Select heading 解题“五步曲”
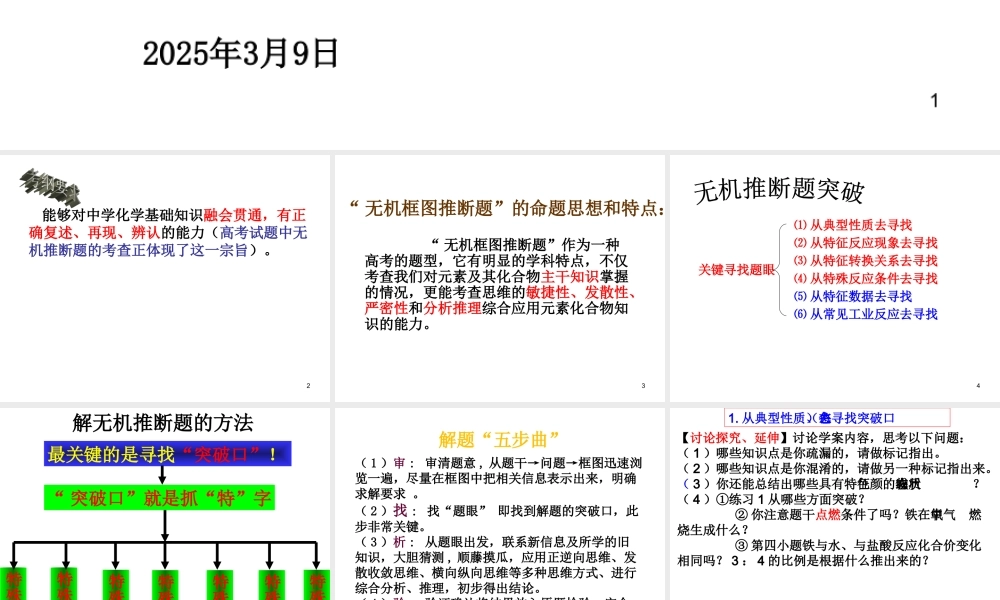Image resolution: width=1000 pixels, height=600 pixels. 499,439
